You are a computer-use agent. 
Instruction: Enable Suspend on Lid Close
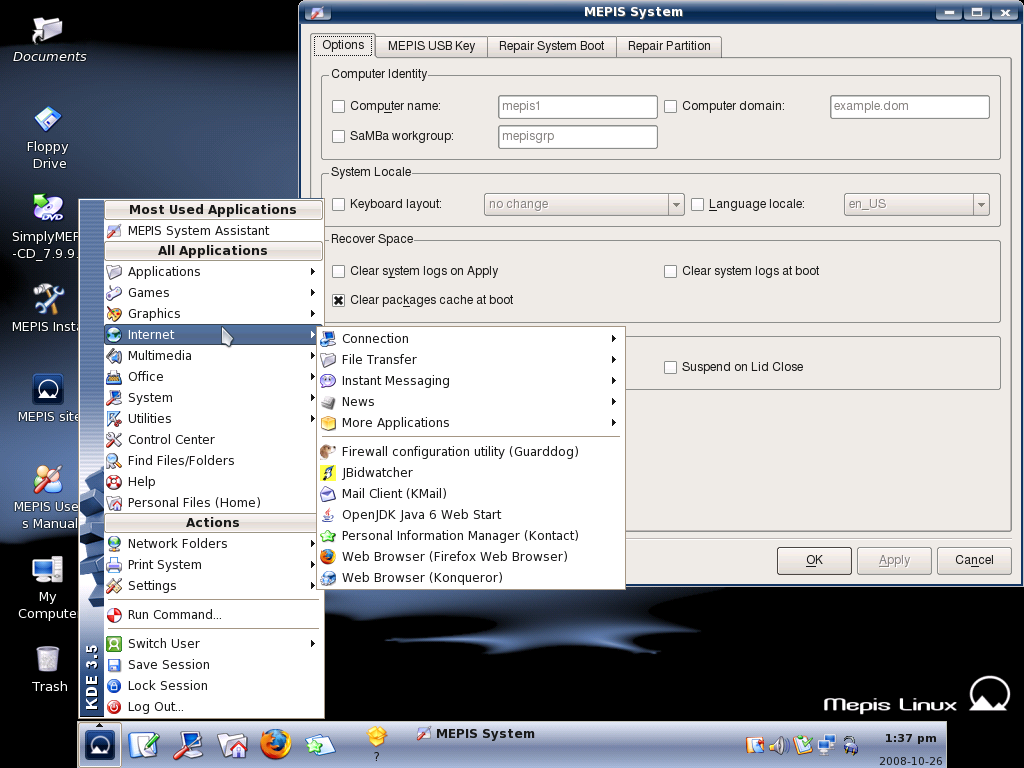(x=670, y=367)
